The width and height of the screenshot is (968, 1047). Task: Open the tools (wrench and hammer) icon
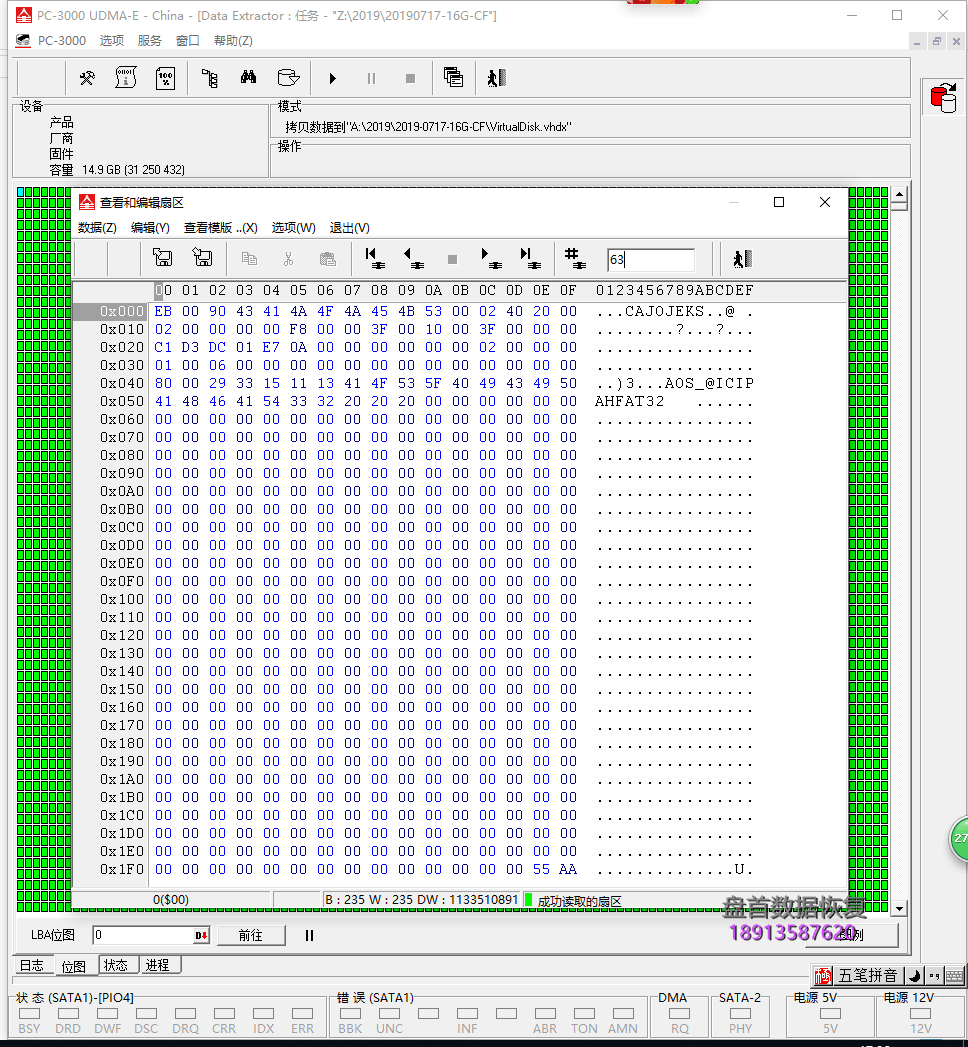(x=87, y=78)
